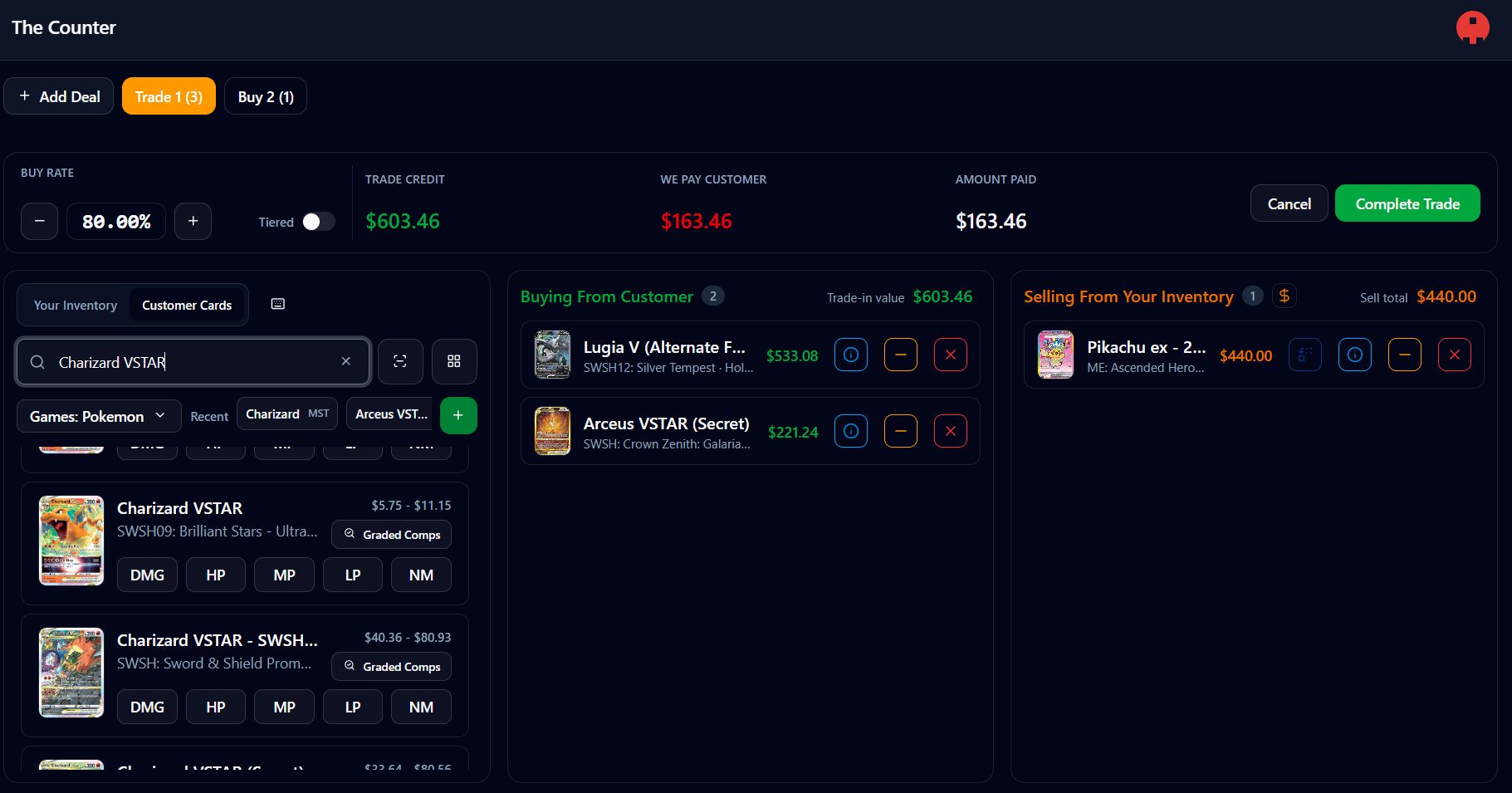Decrease the buy rate with minus button
The width and height of the screenshot is (1512, 793).
pos(39,222)
